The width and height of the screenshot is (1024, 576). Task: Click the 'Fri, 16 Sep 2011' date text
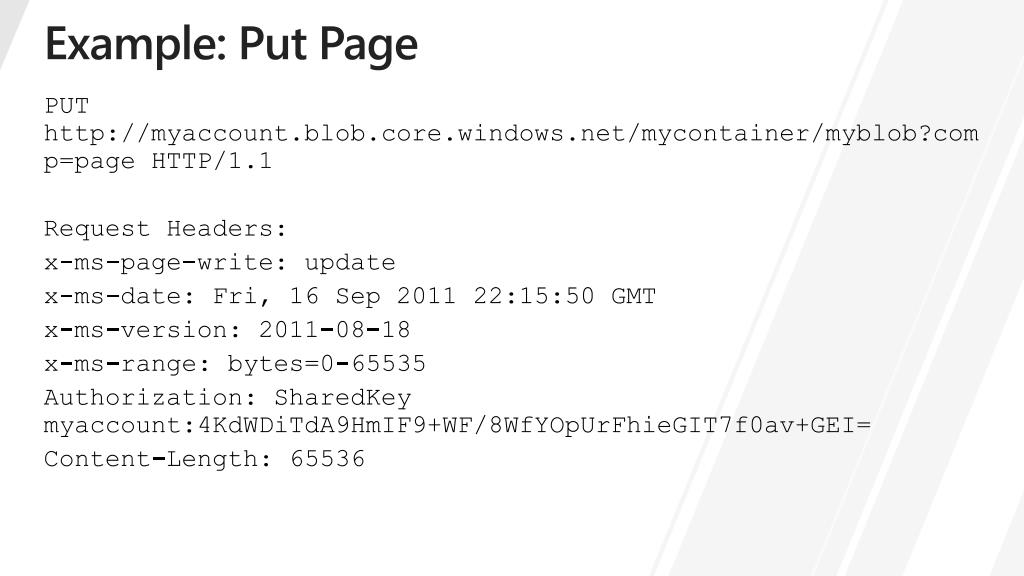(x=334, y=296)
